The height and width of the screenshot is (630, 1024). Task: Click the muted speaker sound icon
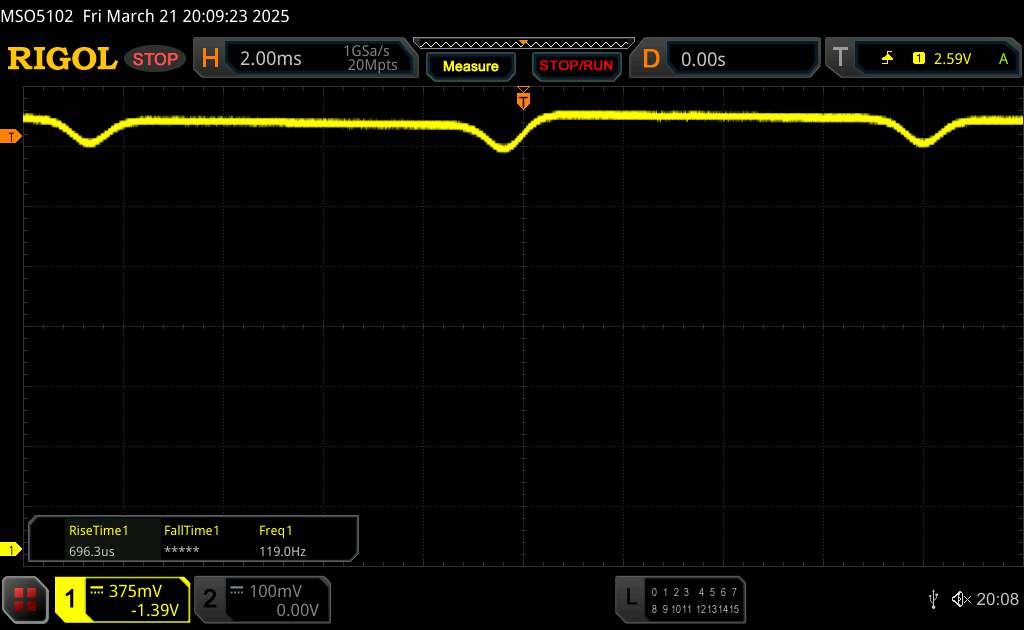(961, 599)
